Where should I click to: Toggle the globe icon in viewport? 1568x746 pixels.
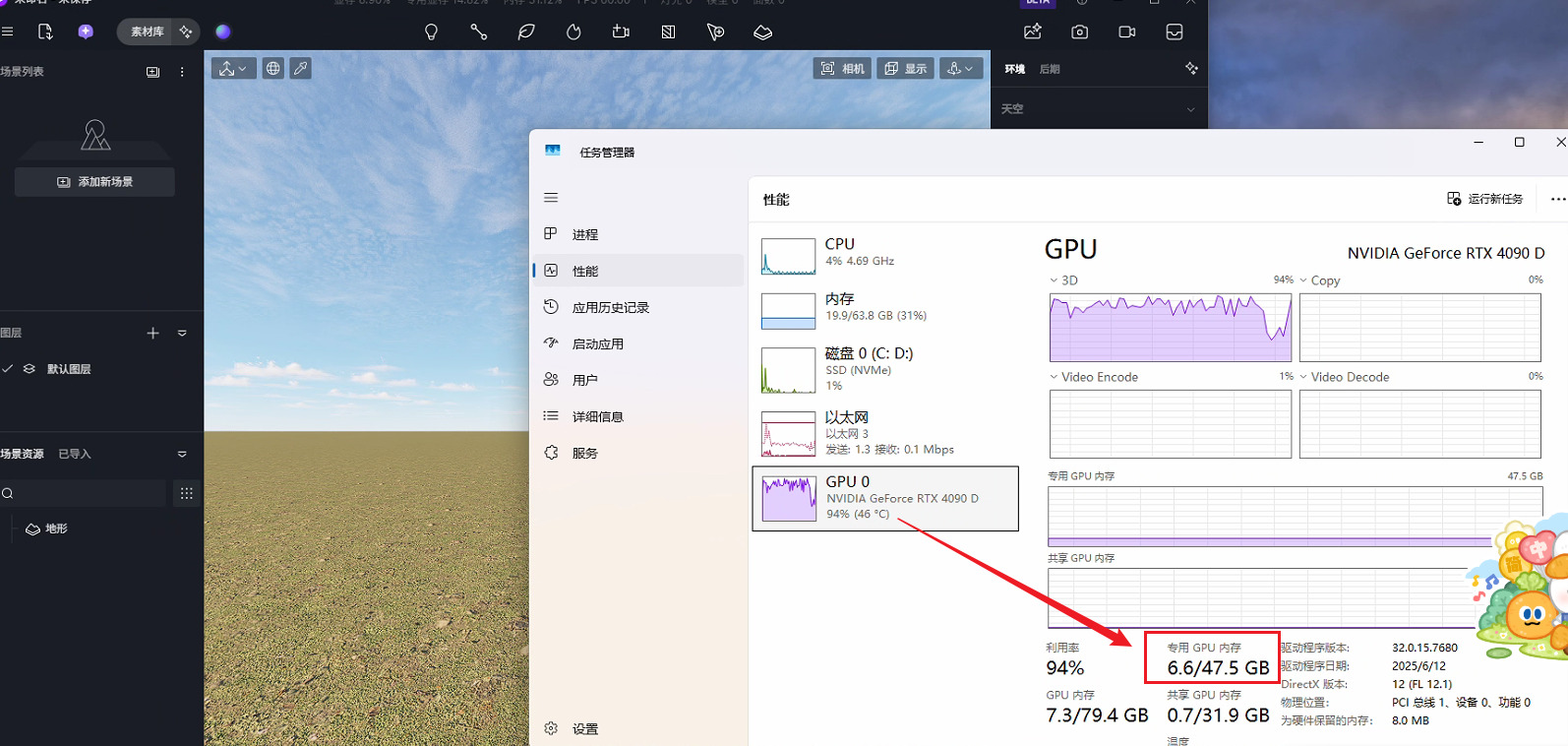pyautogui.click(x=273, y=68)
